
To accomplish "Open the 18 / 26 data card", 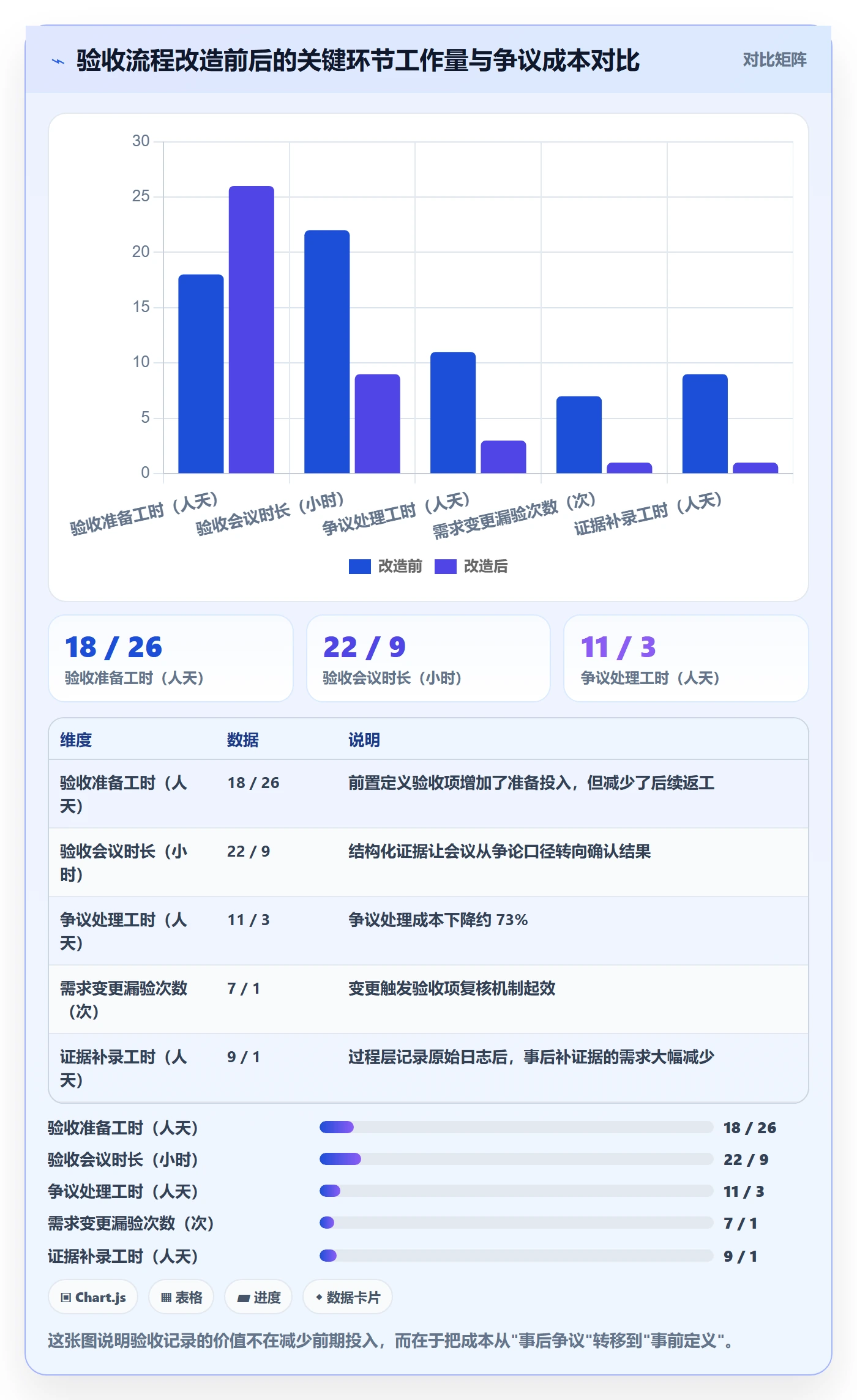I will (x=171, y=658).
